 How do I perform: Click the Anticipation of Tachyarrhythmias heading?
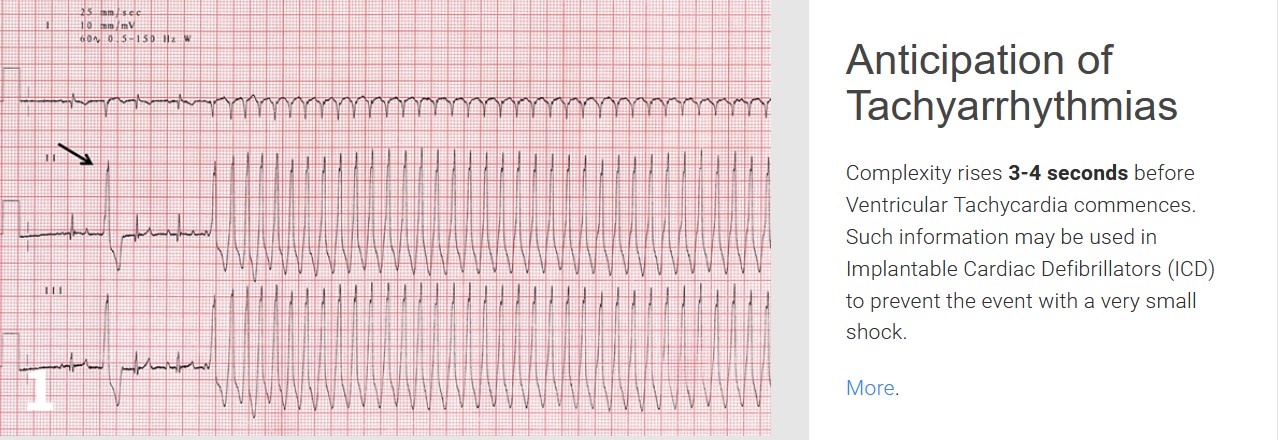tap(1011, 82)
